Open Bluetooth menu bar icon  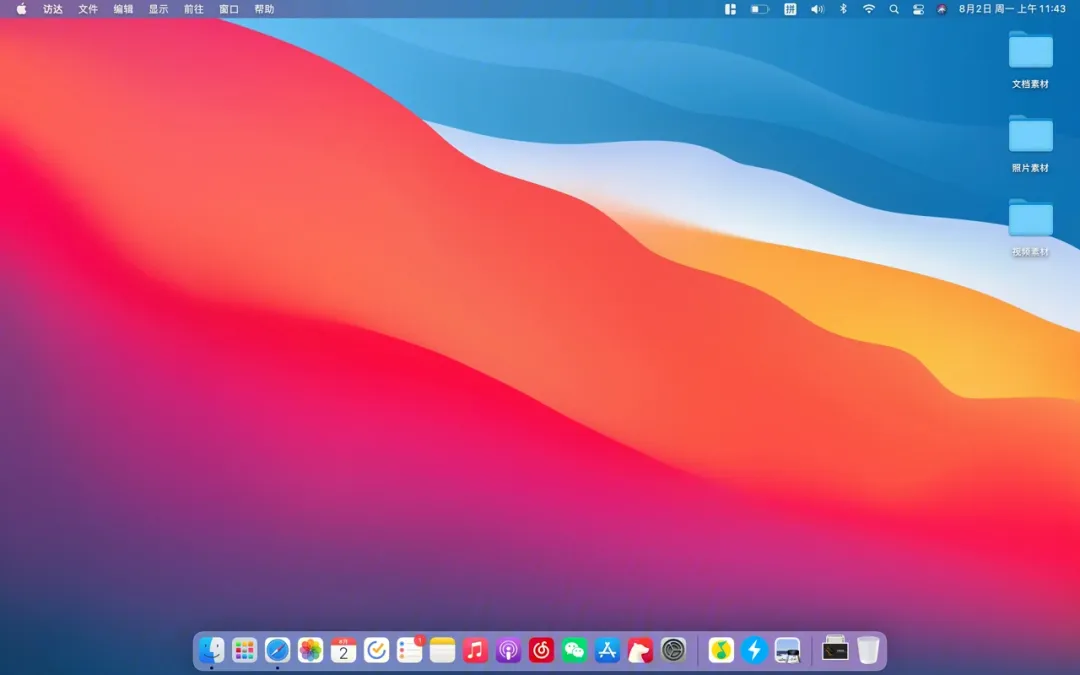coord(843,9)
